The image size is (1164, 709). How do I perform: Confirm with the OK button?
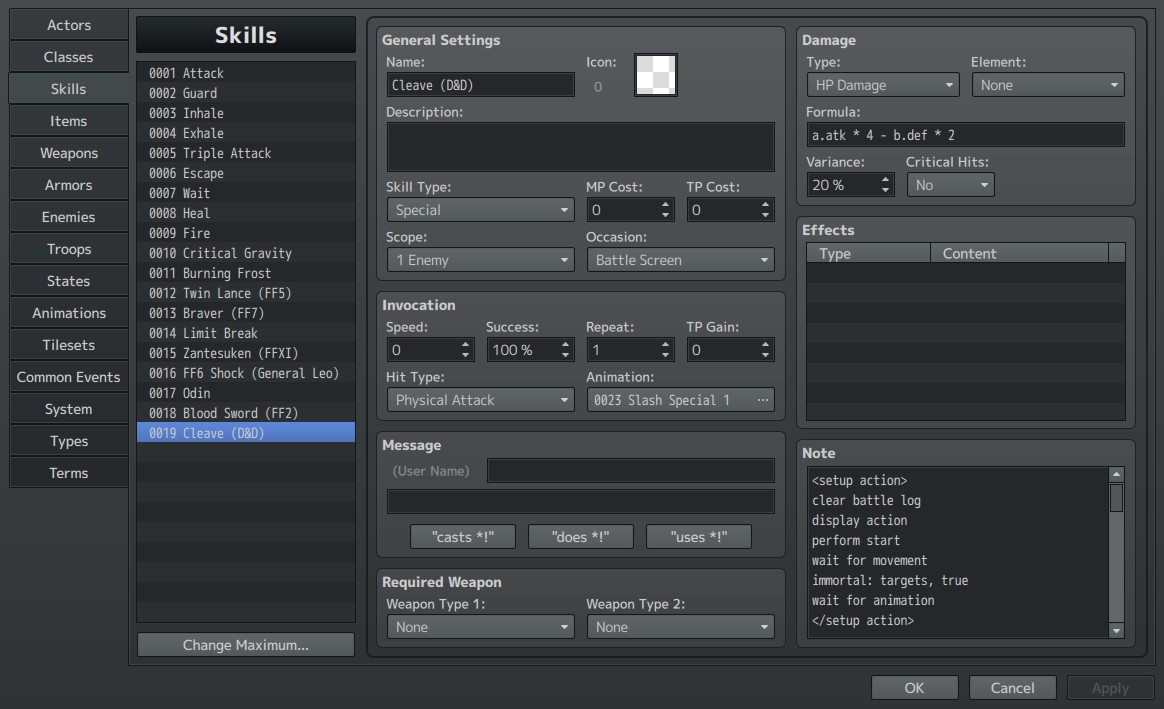click(915, 688)
